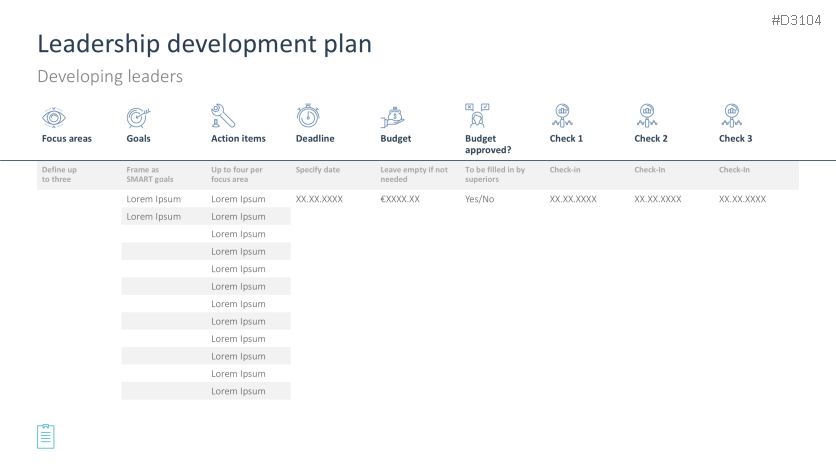Viewport: 836px width, 470px height.
Task: Click the eye icon above Focus areas
Action: point(53,116)
